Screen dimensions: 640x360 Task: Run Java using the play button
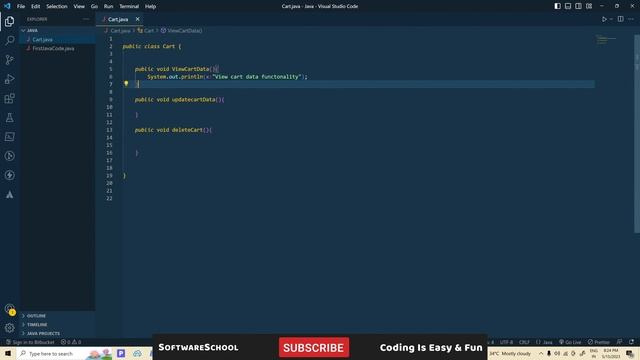pos(604,19)
